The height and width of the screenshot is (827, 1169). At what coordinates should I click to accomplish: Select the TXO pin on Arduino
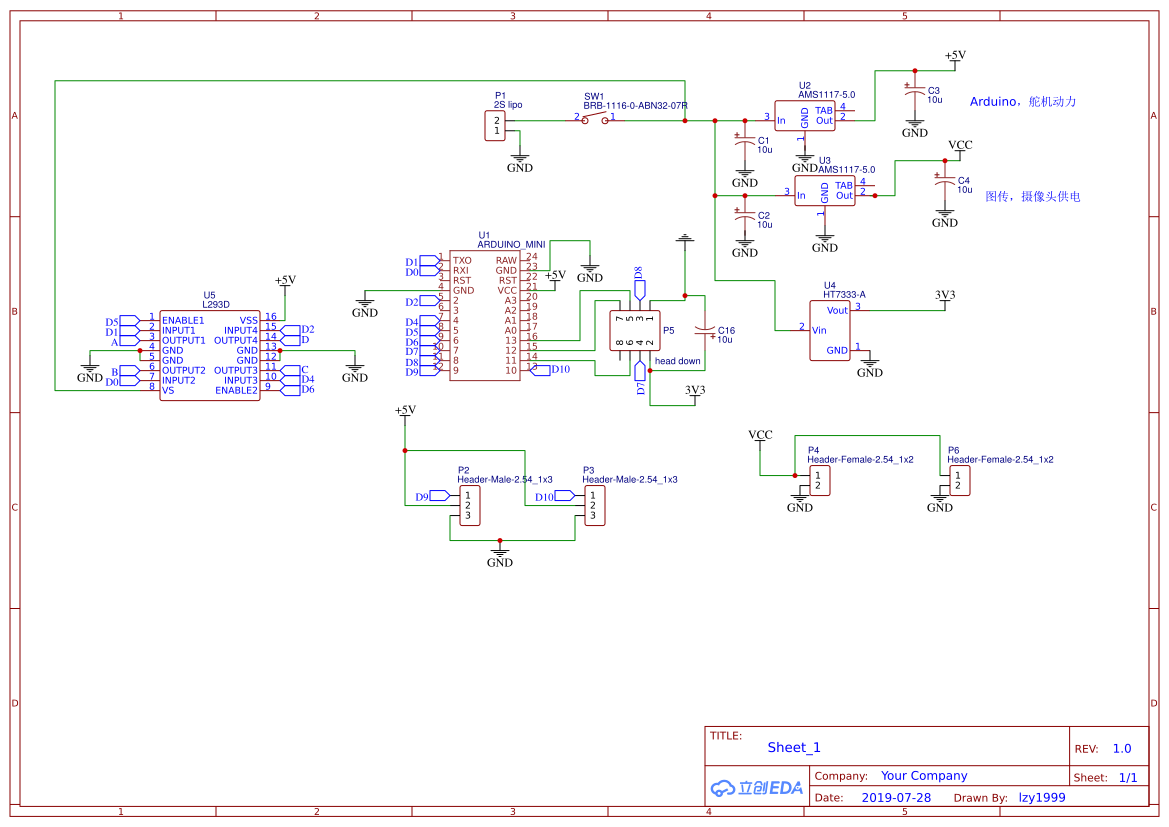tap(462, 261)
